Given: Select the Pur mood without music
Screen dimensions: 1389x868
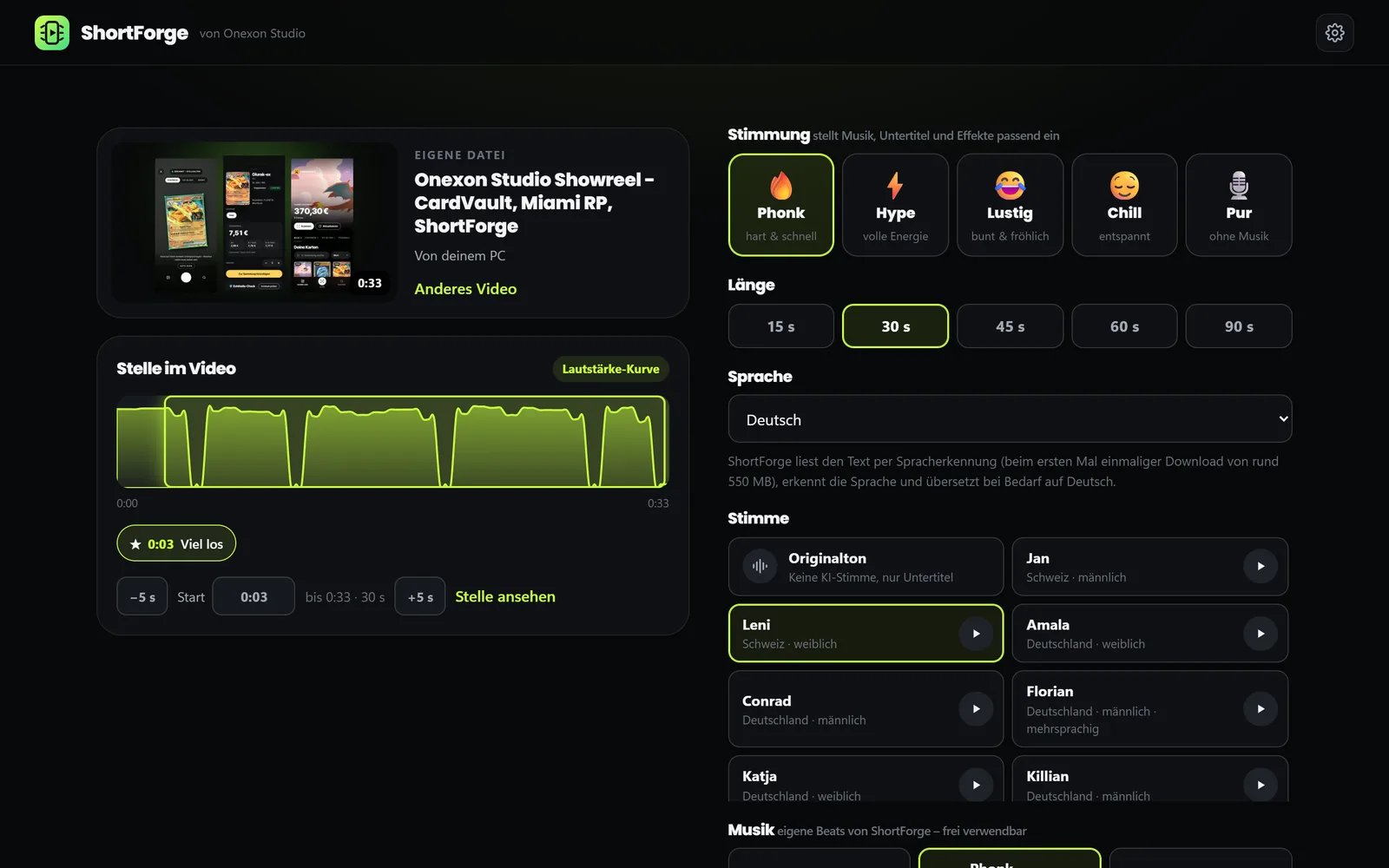Looking at the screenshot, I should click(x=1239, y=205).
